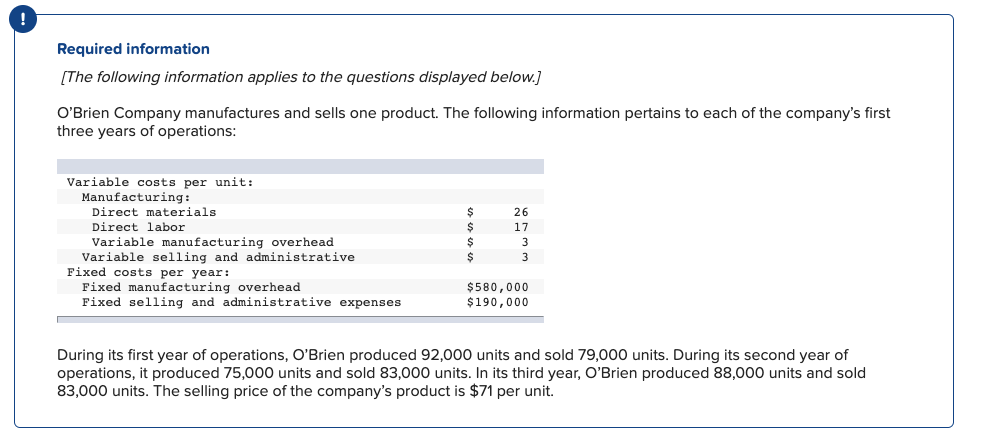Click "Variable manufacturing overhead" label
The height and width of the screenshot is (442, 998).
tap(213, 242)
